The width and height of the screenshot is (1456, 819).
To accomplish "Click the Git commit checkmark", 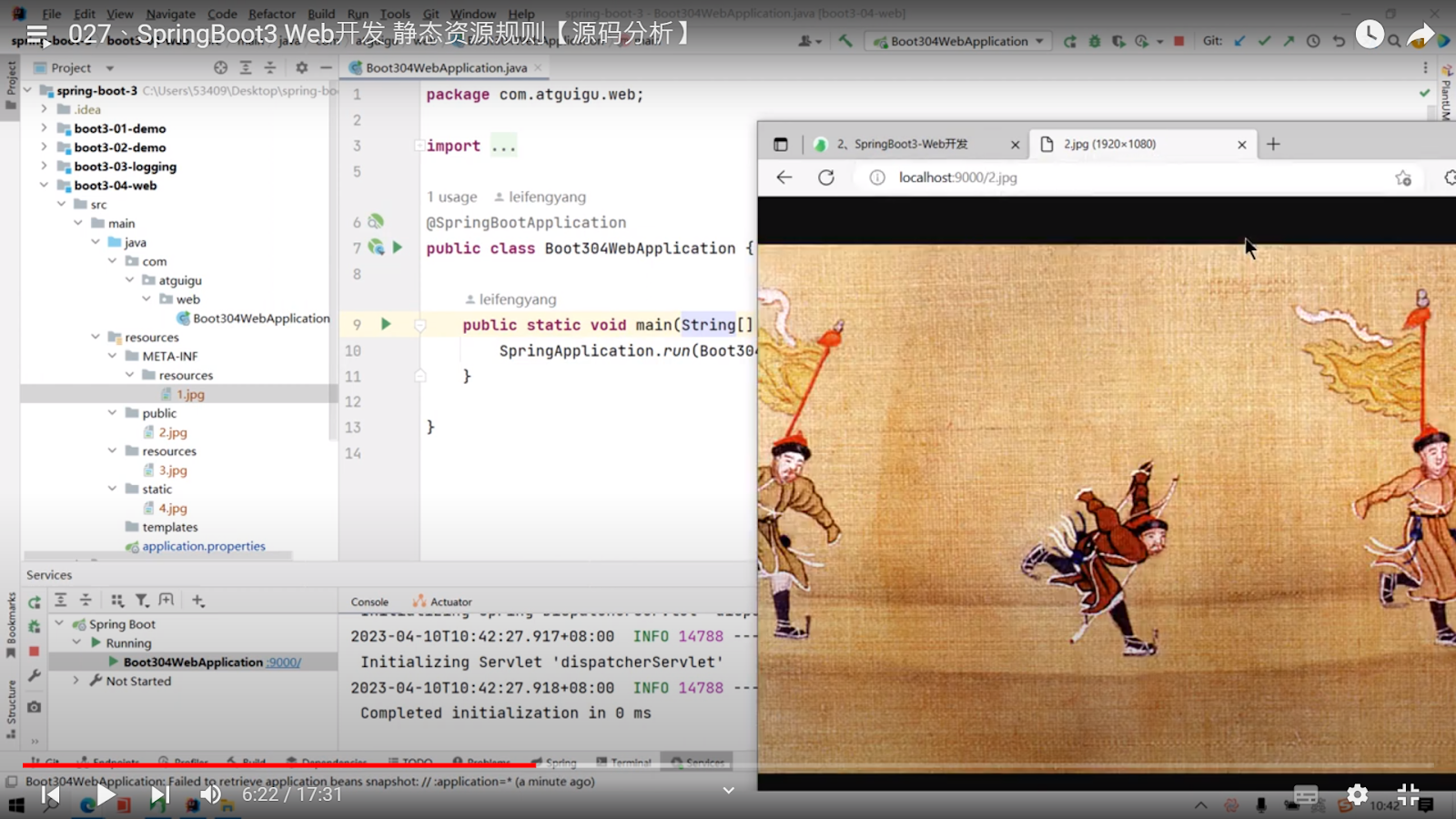I will point(1264,41).
